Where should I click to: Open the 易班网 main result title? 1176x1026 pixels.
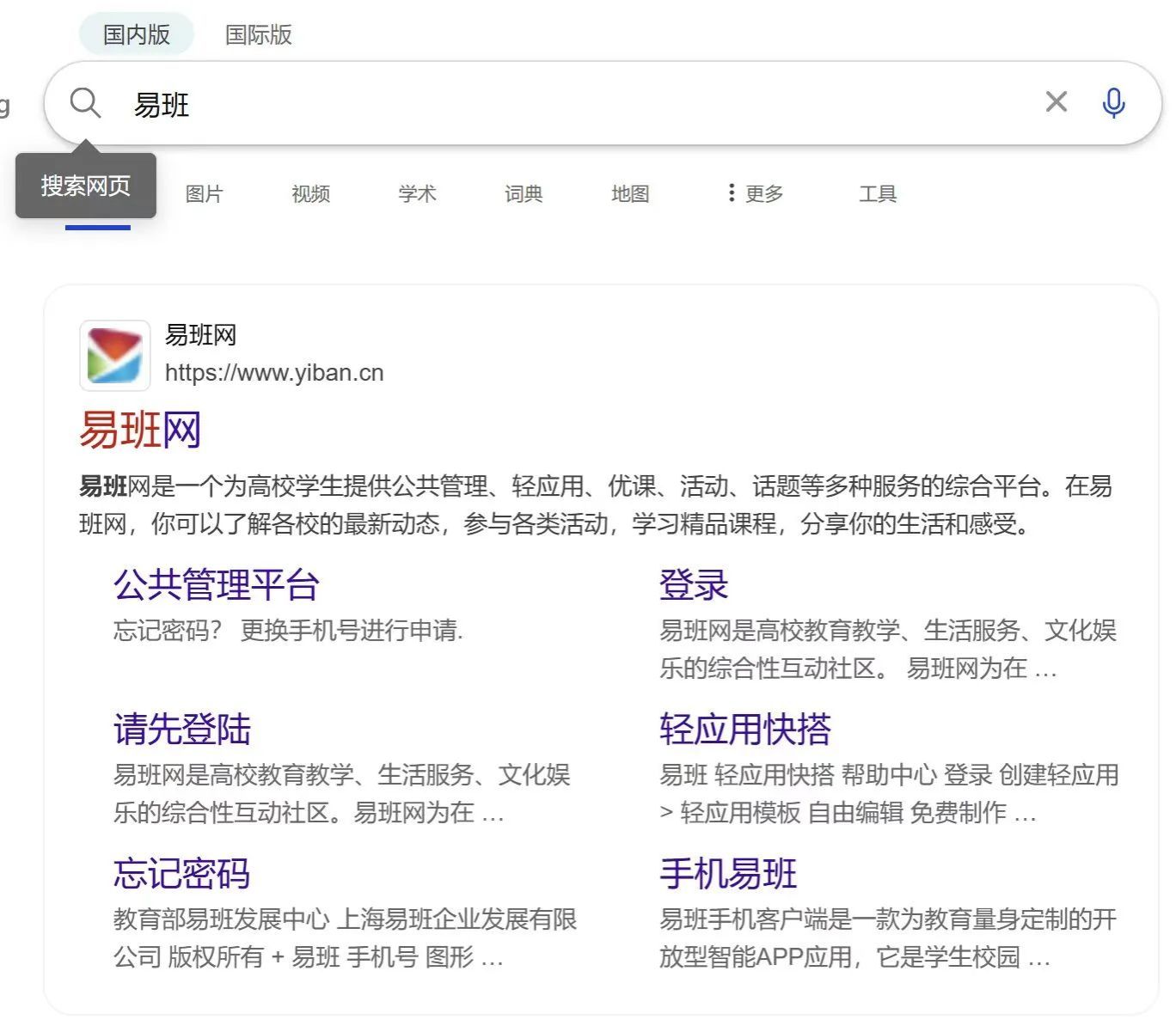click(x=140, y=430)
